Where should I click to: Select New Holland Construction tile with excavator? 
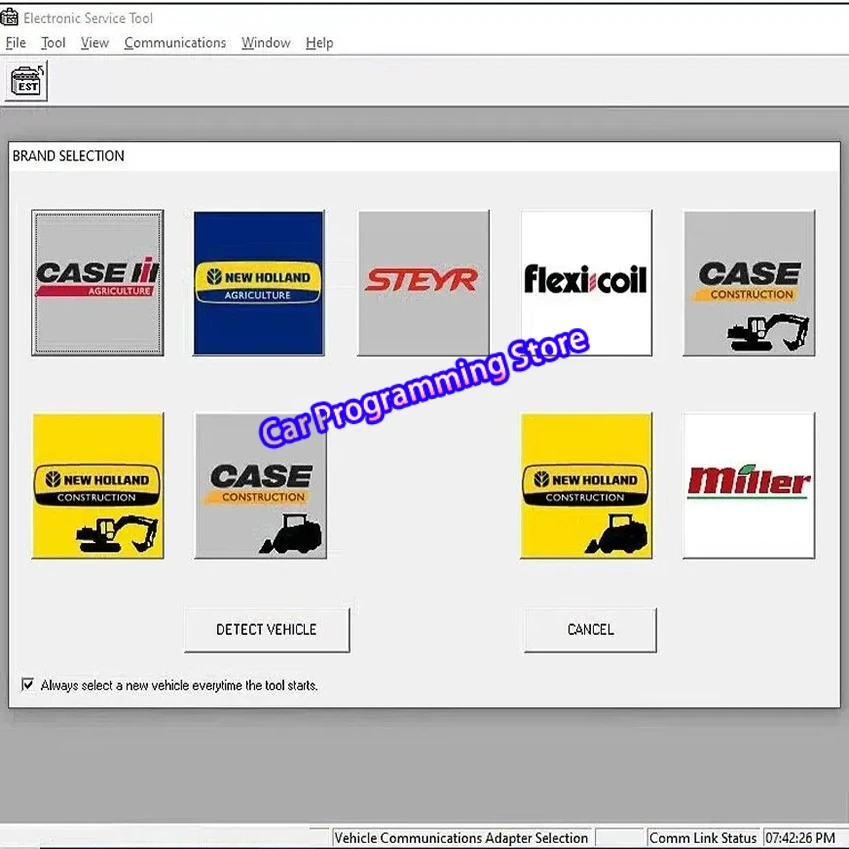coord(98,486)
